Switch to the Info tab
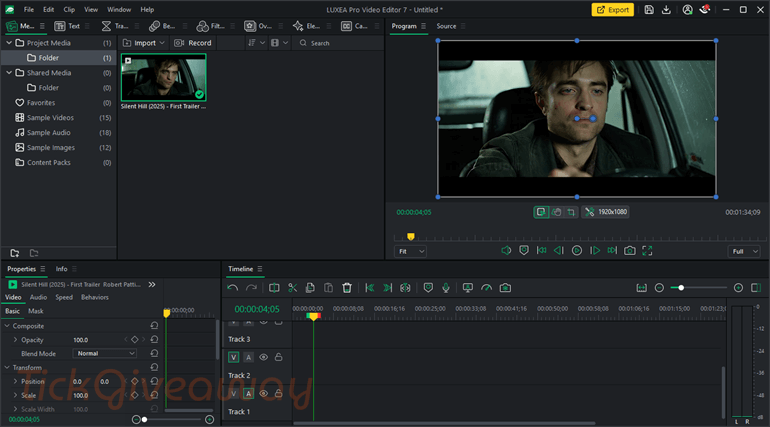This screenshot has height=427, width=770. [x=61, y=269]
